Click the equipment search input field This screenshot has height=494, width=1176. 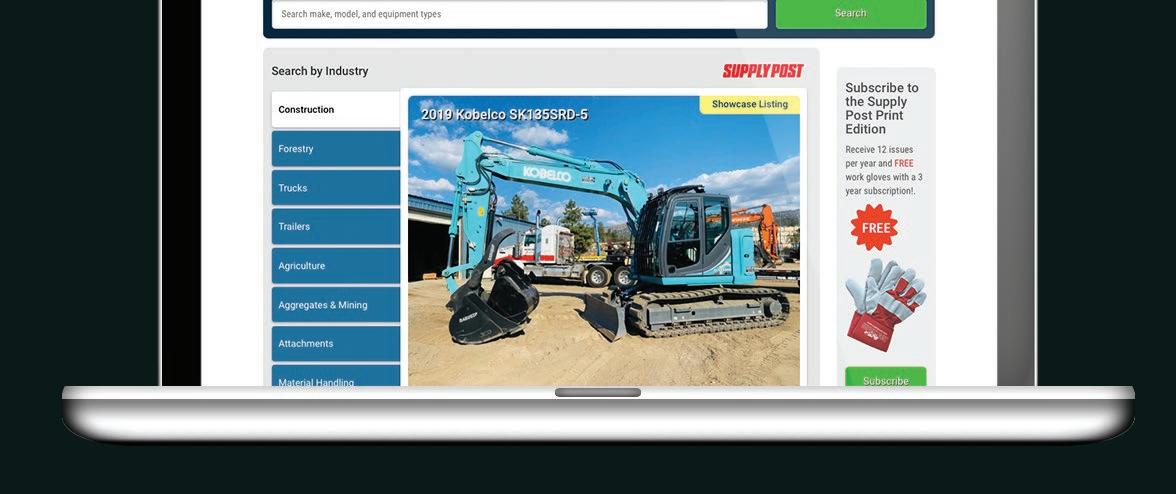[x=519, y=14]
